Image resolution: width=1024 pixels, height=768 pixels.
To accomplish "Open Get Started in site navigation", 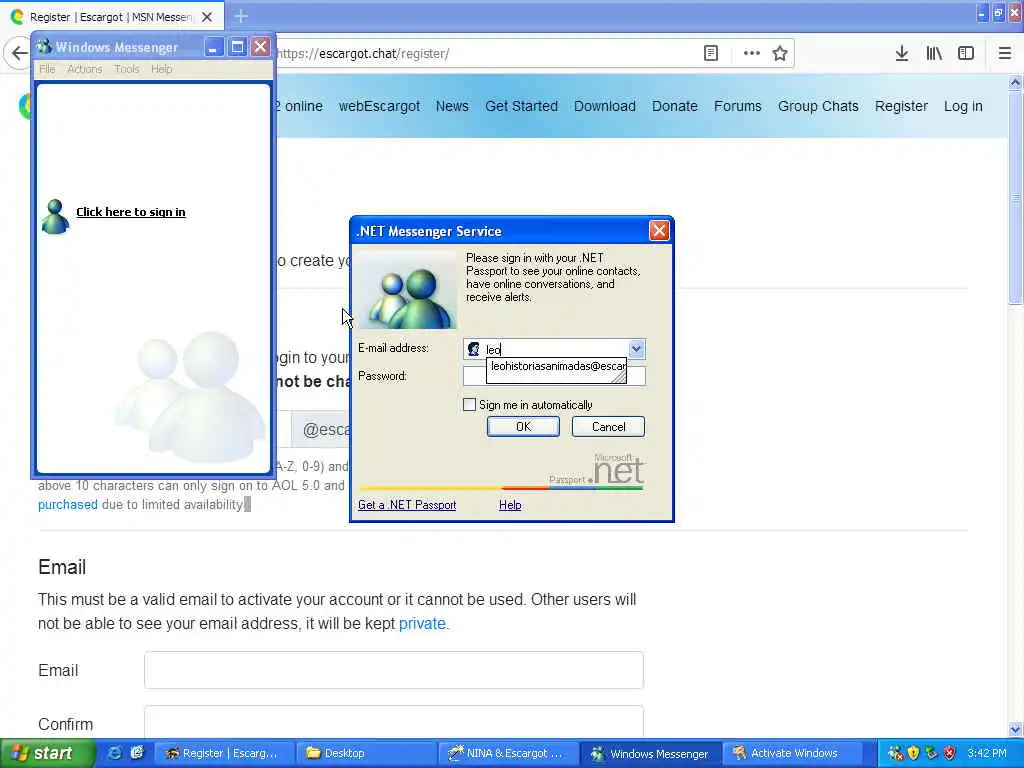I will 521,106.
